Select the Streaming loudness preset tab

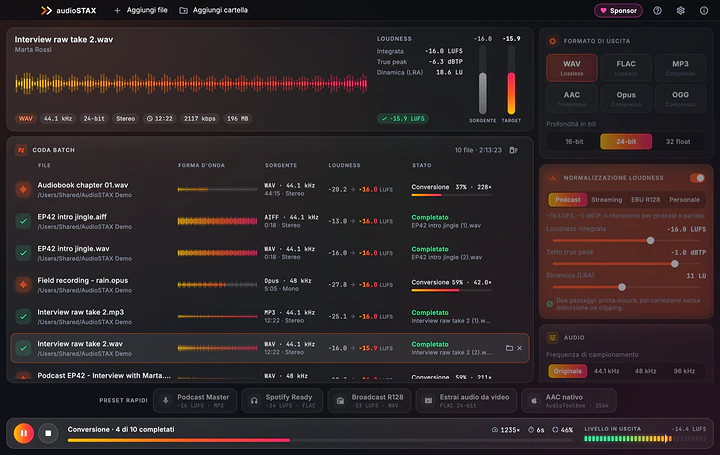[x=607, y=200]
